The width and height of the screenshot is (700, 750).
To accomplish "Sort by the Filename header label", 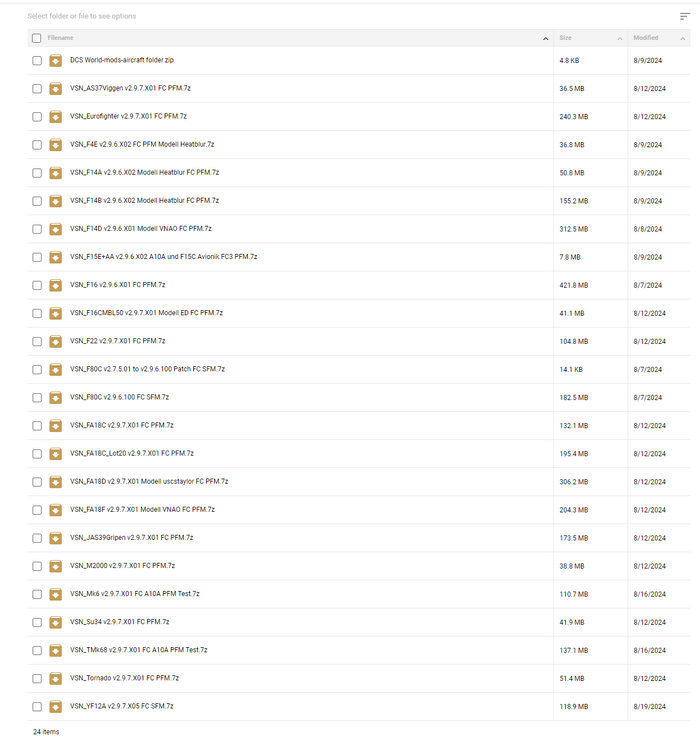I will tap(60, 38).
